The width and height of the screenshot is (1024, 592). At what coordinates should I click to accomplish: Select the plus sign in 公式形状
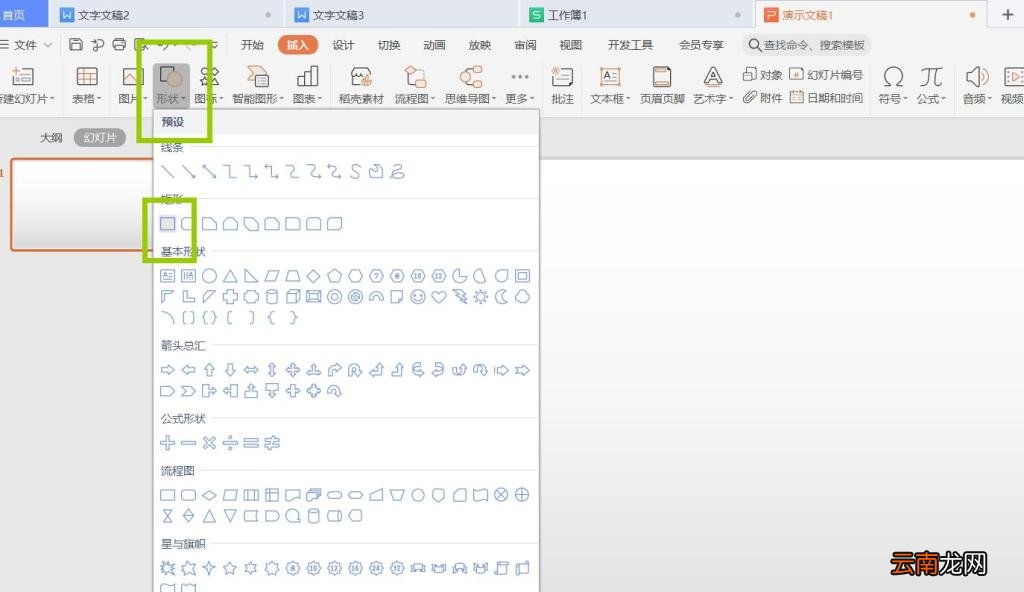click(168, 443)
